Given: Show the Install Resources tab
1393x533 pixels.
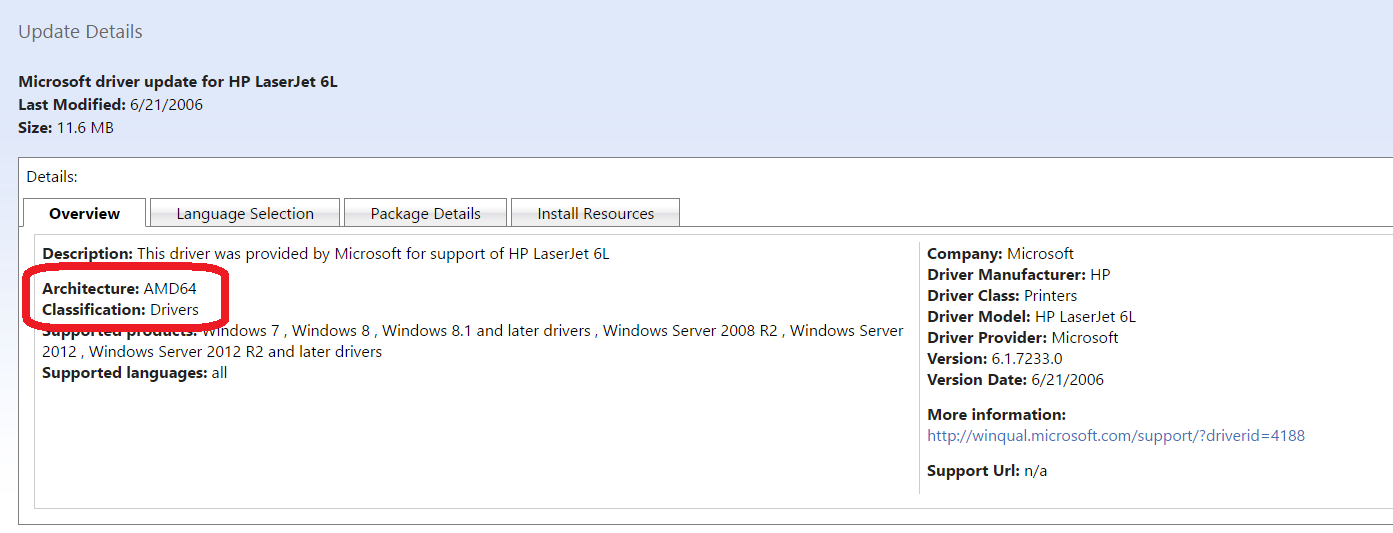Looking at the screenshot, I should pyautogui.click(x=595, y=213).
